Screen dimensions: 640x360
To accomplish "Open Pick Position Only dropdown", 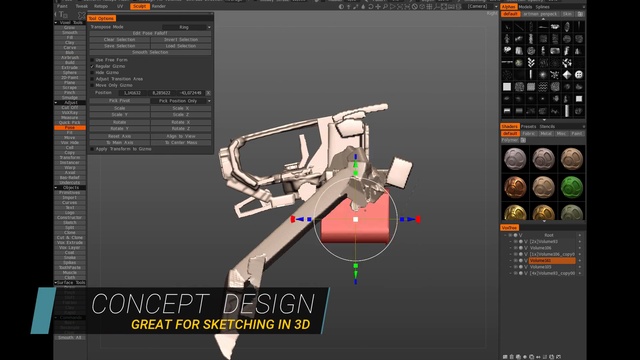I will (181, 100).
